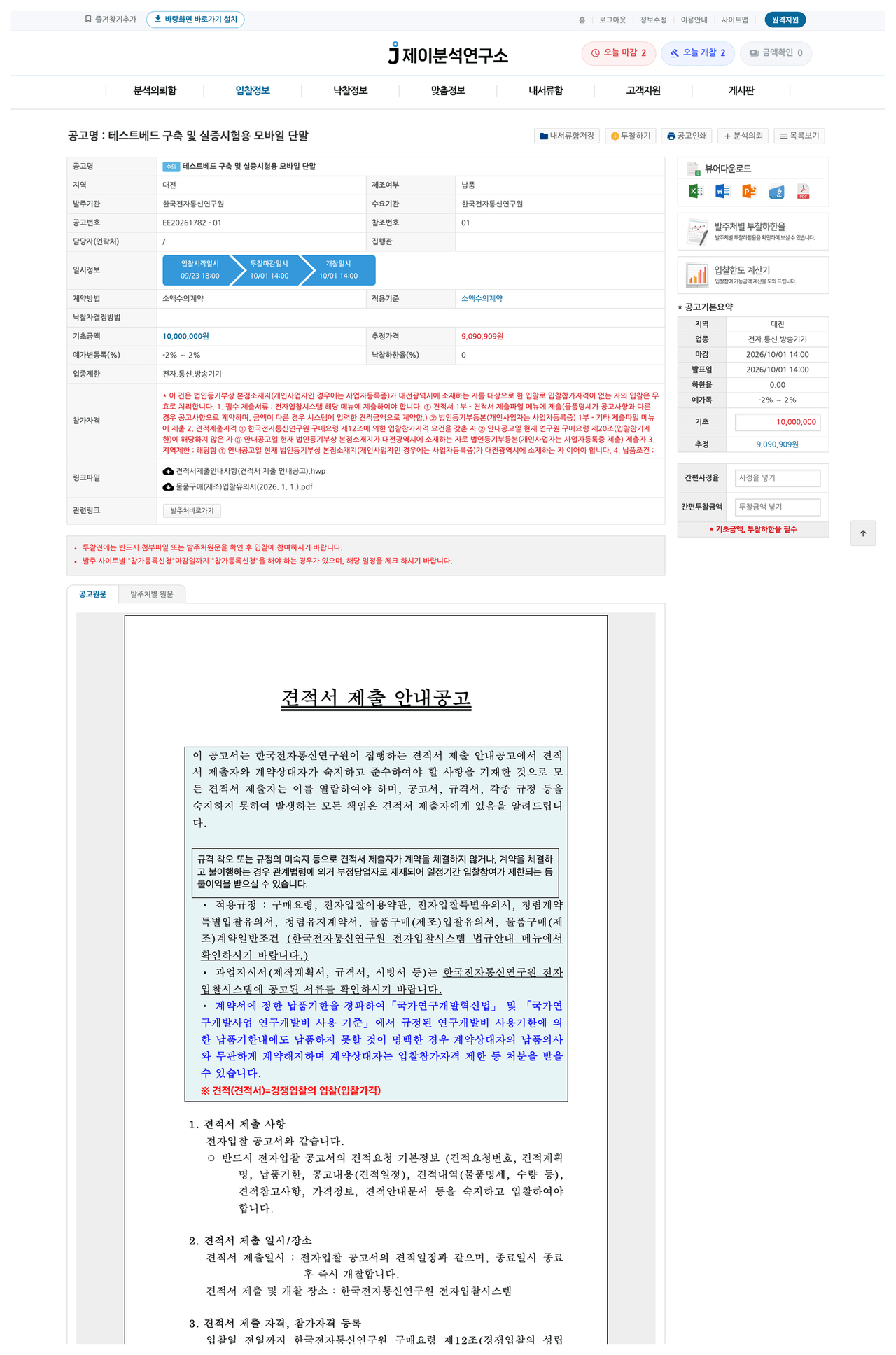Click 공고인쇄 print button
The height and width of the screenshot is (1355, 896).
pos(687,136)
